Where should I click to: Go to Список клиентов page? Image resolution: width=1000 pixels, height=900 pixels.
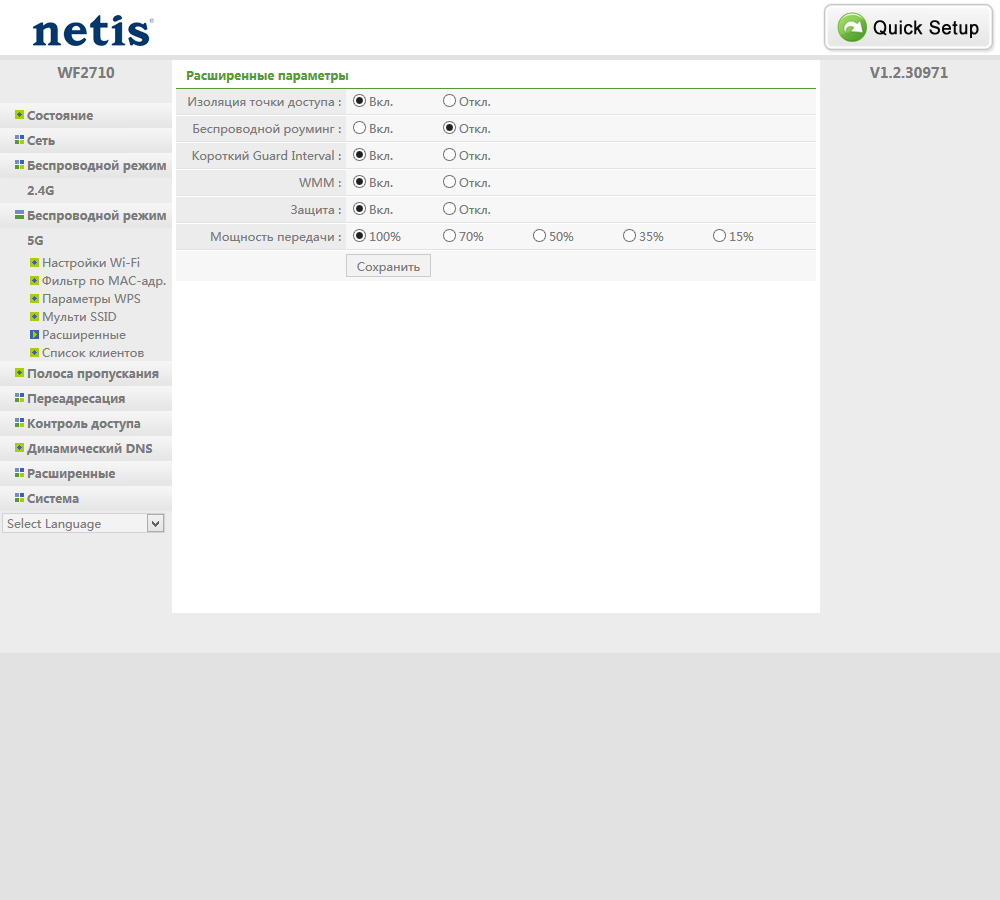93,353
